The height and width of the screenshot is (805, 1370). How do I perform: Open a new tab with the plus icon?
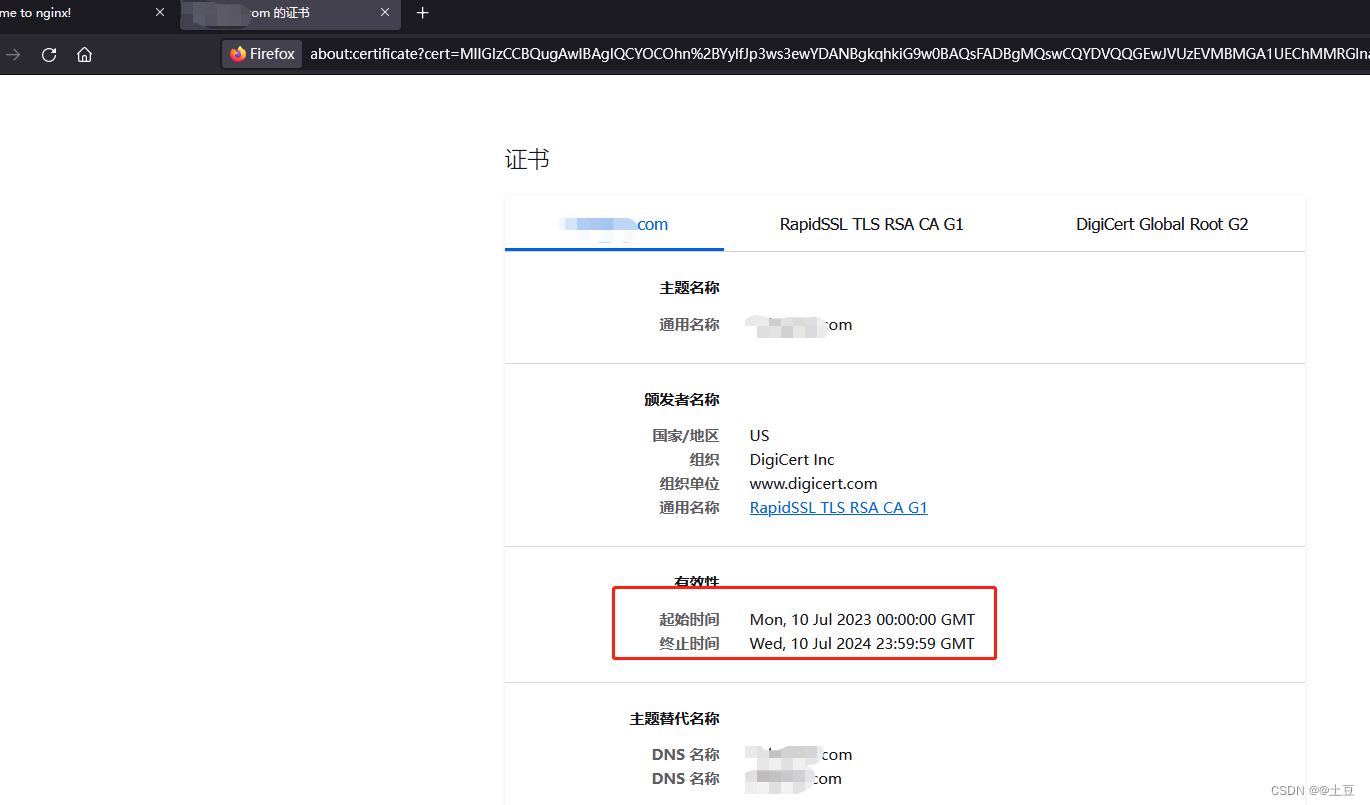coord(423,13)
